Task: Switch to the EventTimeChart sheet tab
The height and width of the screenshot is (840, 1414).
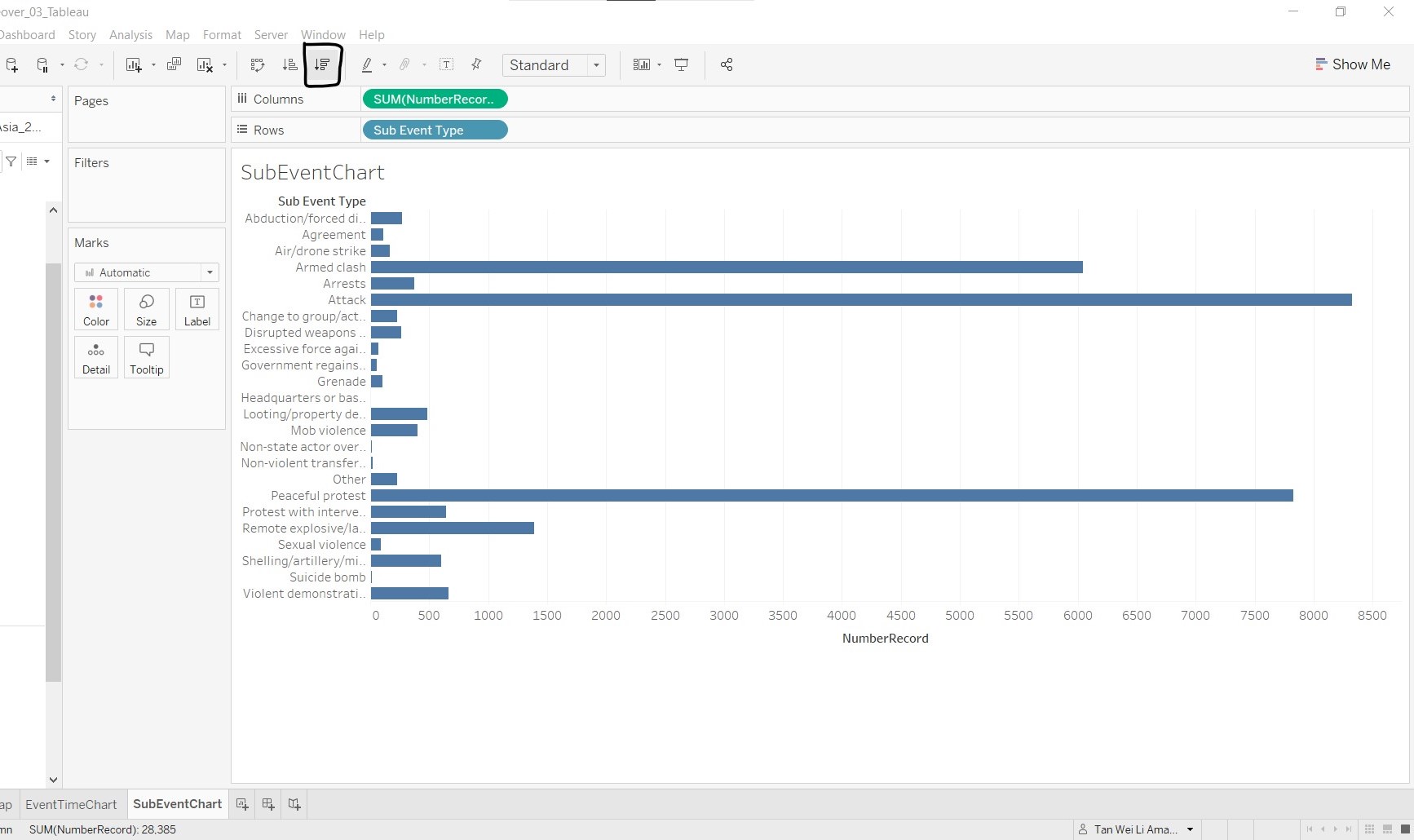Action: click(71, 804)
